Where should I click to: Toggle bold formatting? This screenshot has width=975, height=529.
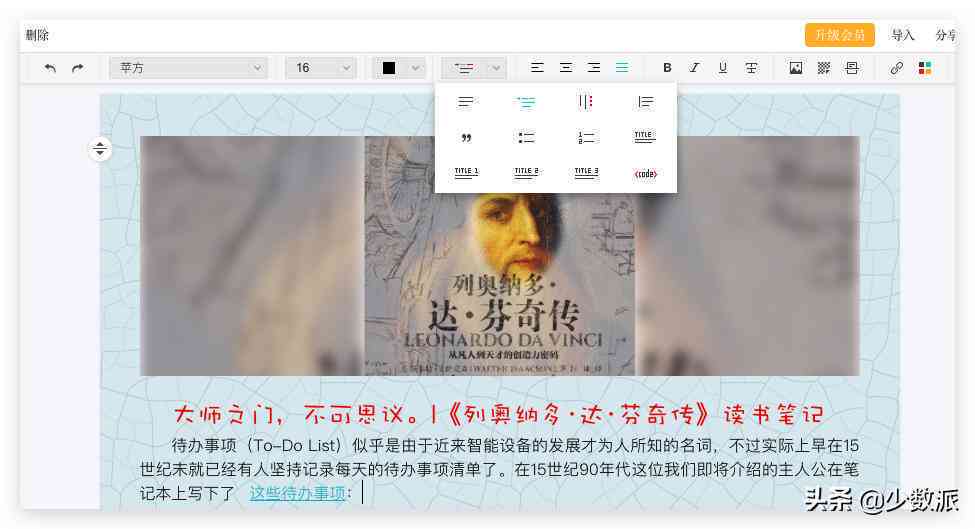pyautogui.click(x=667, y=68)
